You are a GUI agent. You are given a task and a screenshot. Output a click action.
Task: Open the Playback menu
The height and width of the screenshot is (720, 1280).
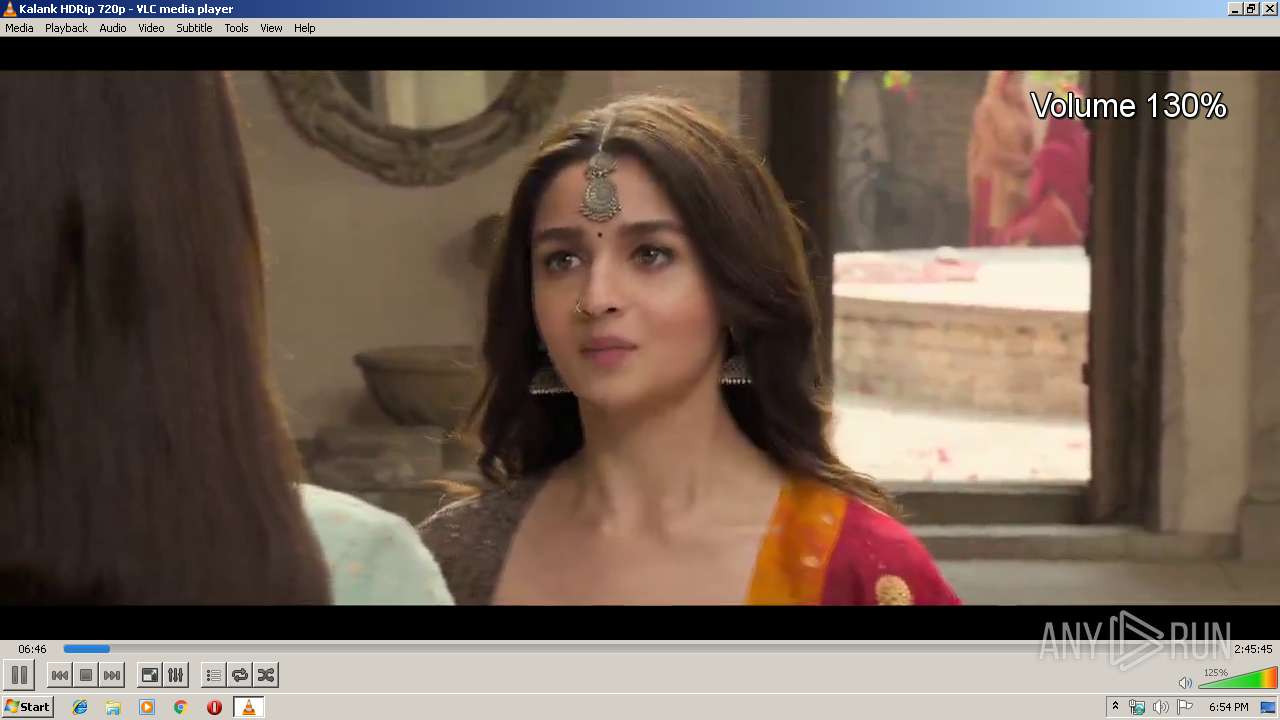point(66,28)
